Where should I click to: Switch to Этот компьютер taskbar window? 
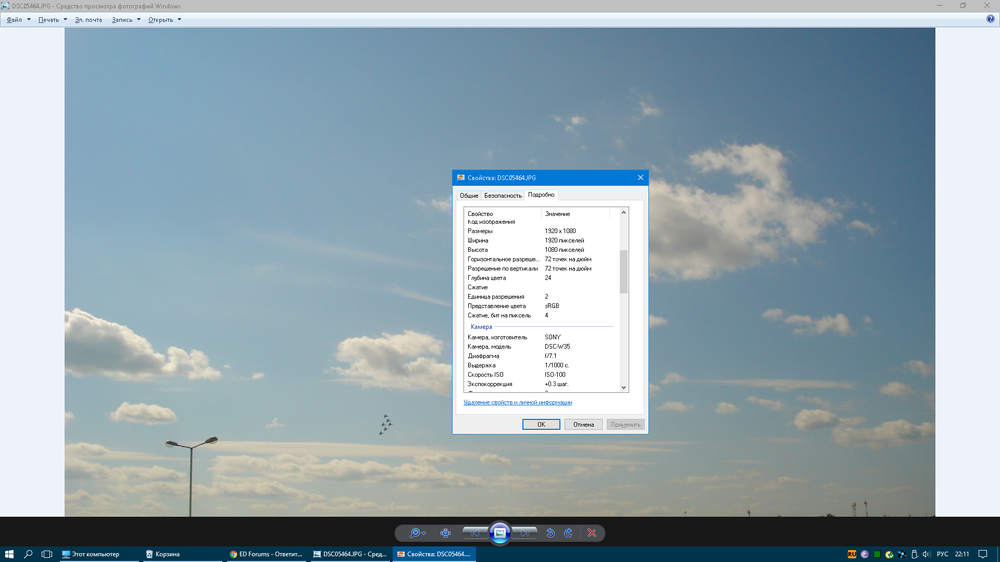(97, 554)
